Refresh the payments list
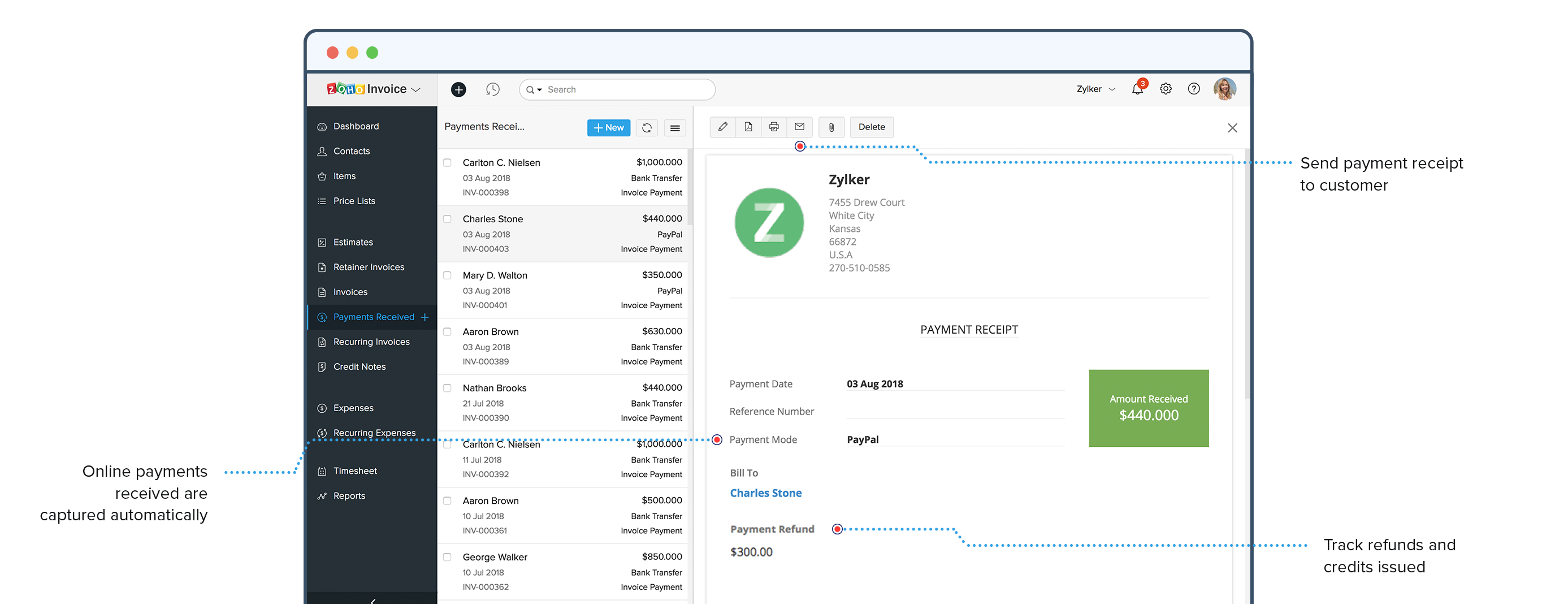The width and height of the screenshot is (1568, 604). (x=647, y=128)
